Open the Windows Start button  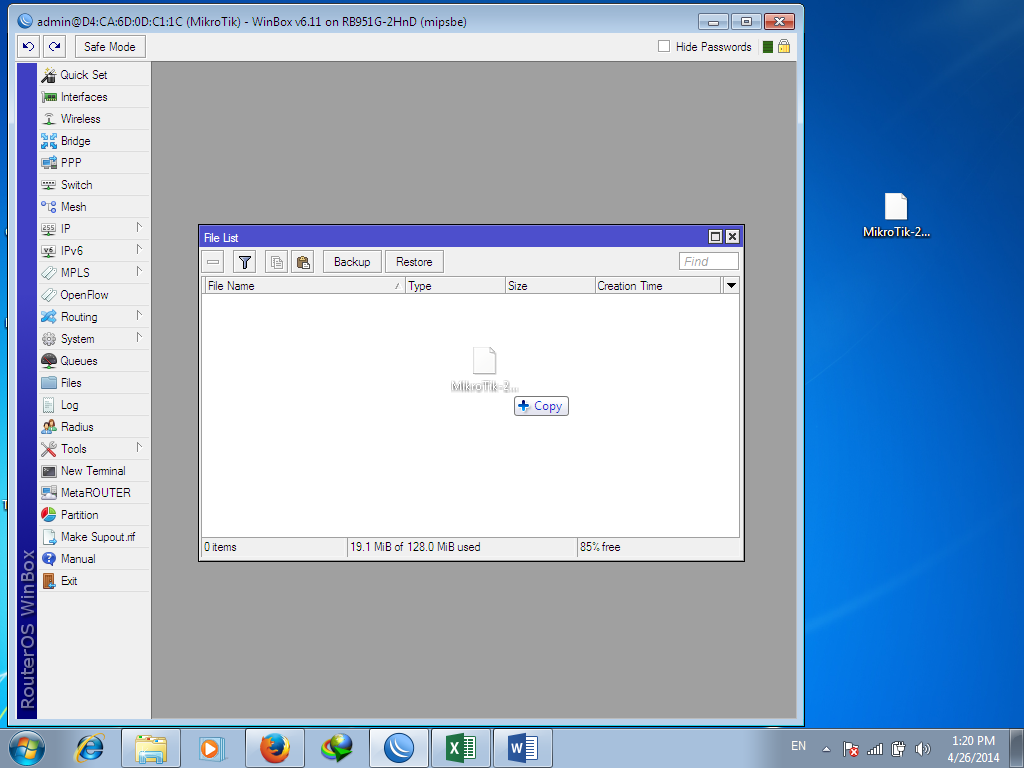(x=27, y=748)
